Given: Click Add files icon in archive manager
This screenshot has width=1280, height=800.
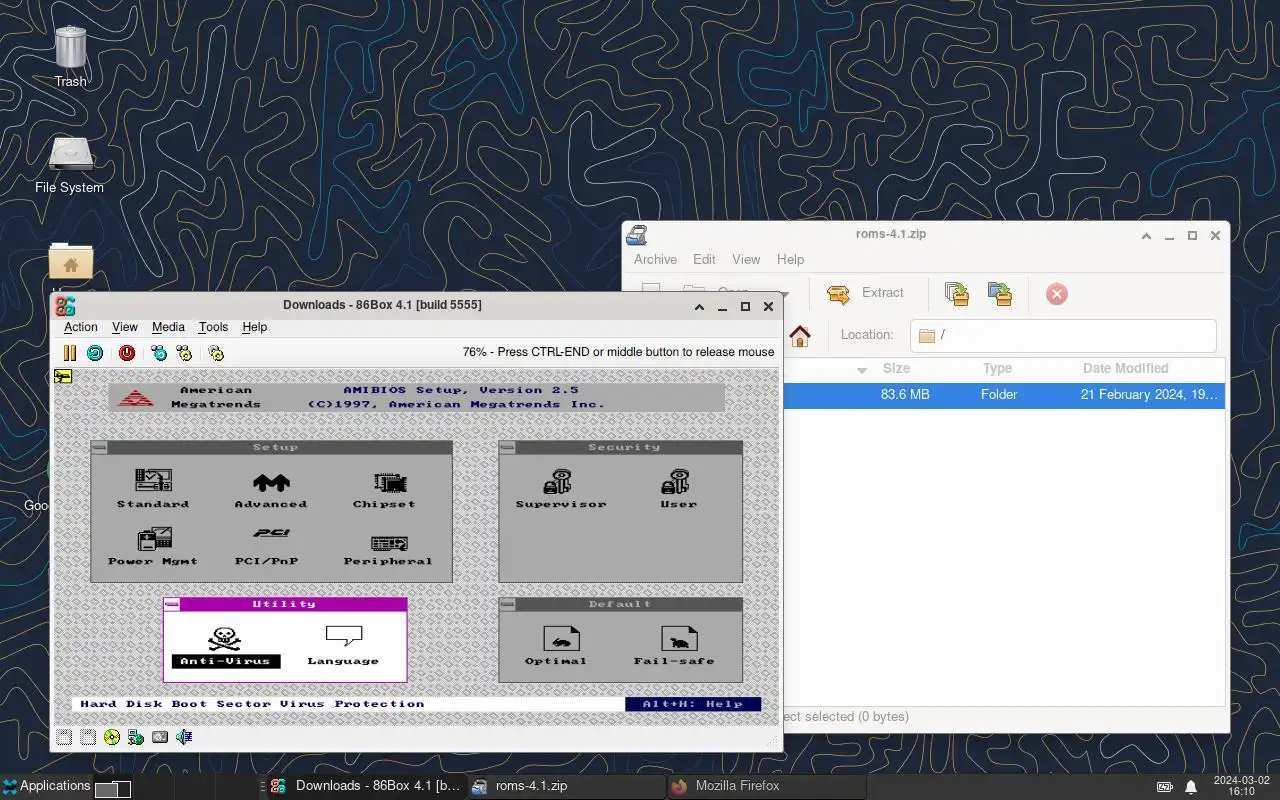Looking at the screenshot, I should click(957, 293).
